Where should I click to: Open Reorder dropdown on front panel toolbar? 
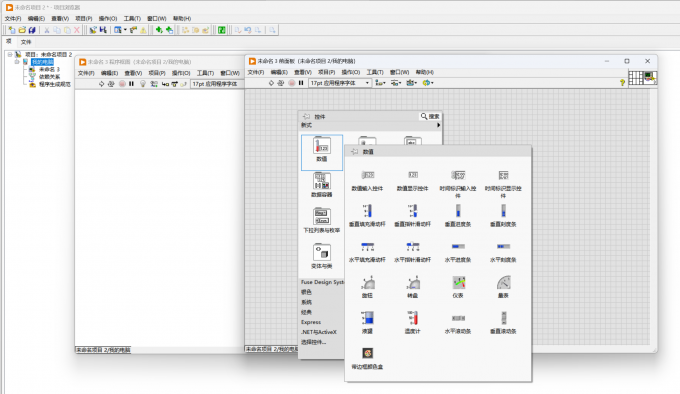point(428,83)
